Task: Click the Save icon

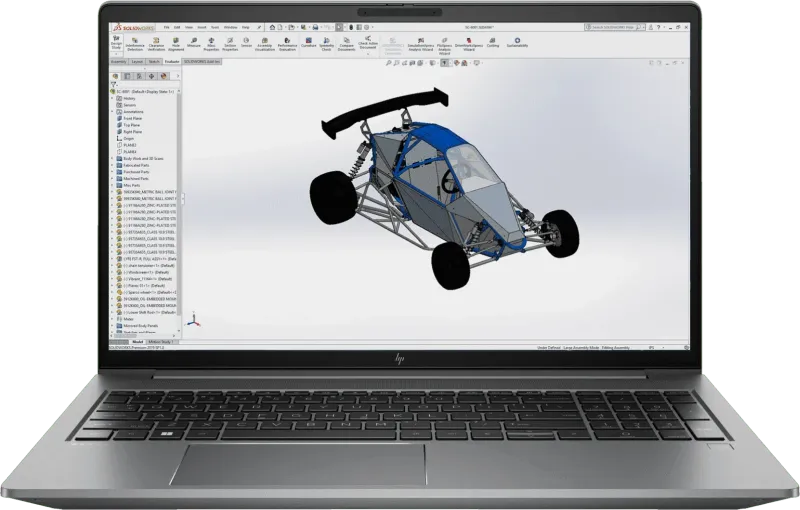Action: pos(304,27)
